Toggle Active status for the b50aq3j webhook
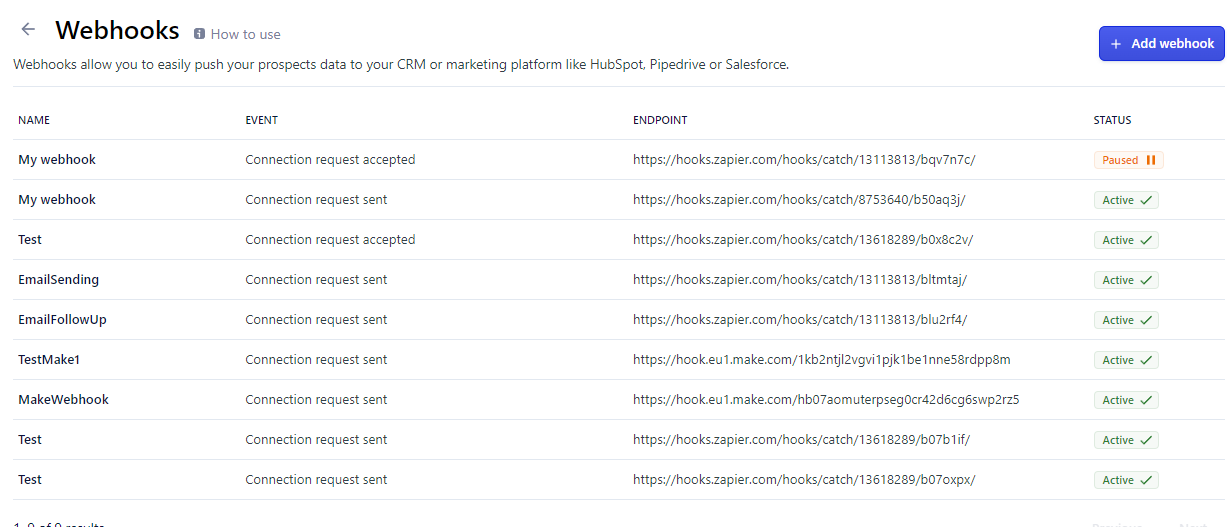The image size is (1227, 527). [1126, 200]
